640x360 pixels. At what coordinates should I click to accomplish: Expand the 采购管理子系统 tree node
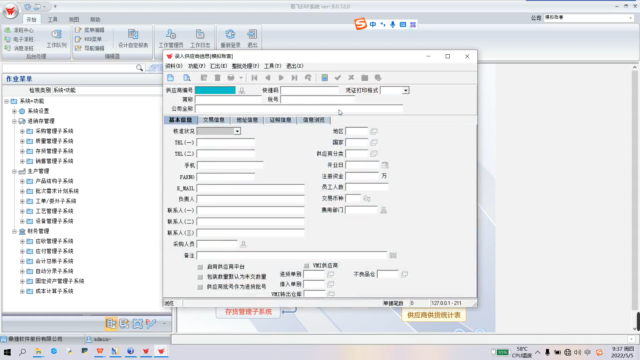[x=22, y=131]
